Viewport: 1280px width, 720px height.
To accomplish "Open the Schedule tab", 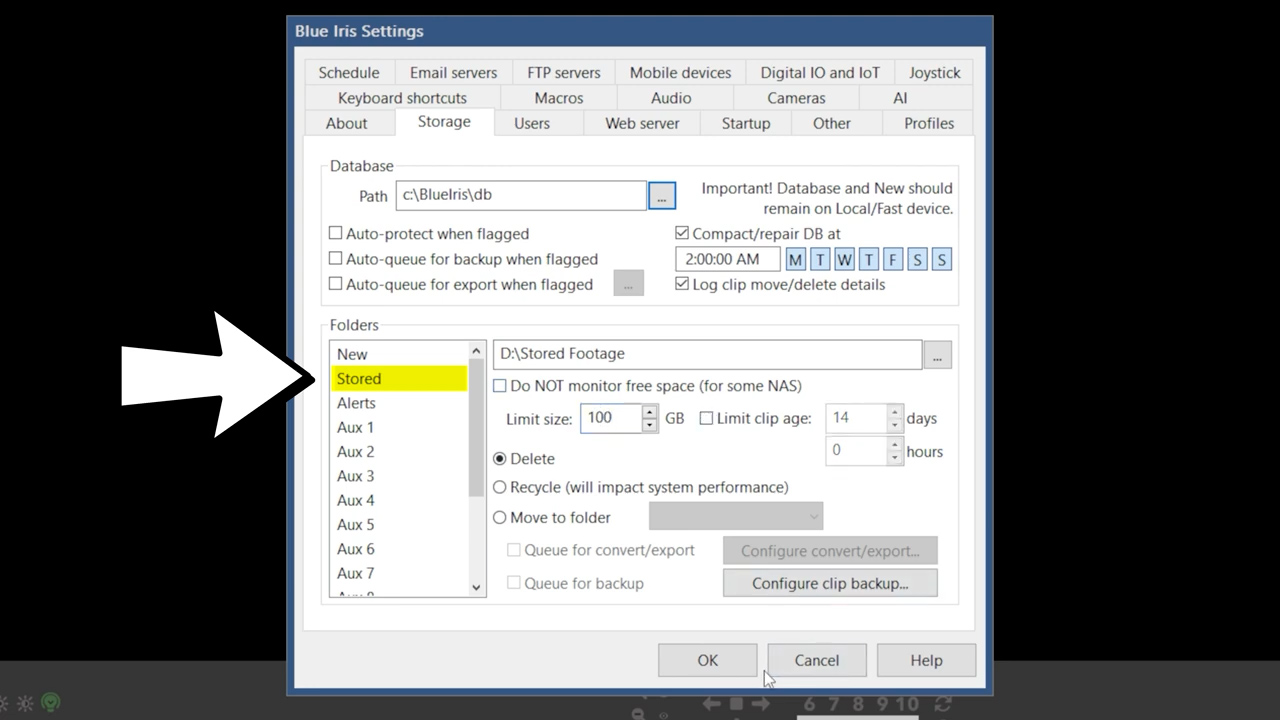I will pyautogui.click(x=349, y=72).
